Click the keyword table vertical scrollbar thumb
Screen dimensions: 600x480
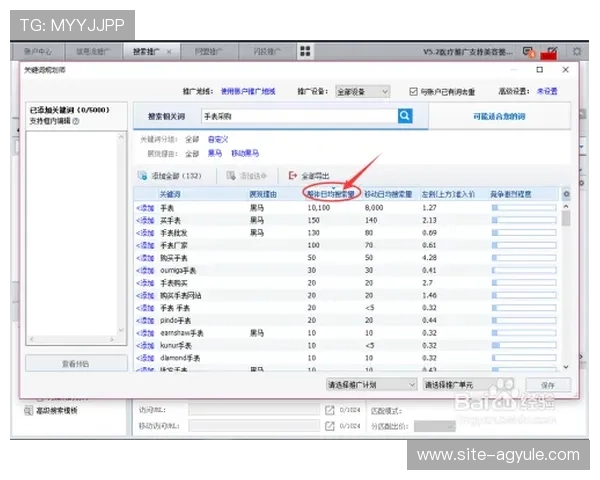566,219
